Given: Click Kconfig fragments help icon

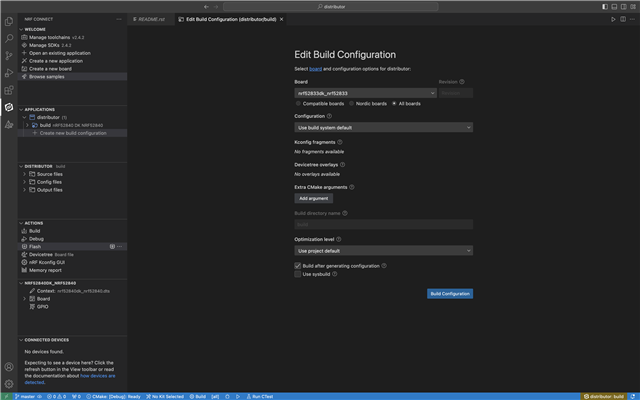Looking at the screenshot, I should 340,142.
